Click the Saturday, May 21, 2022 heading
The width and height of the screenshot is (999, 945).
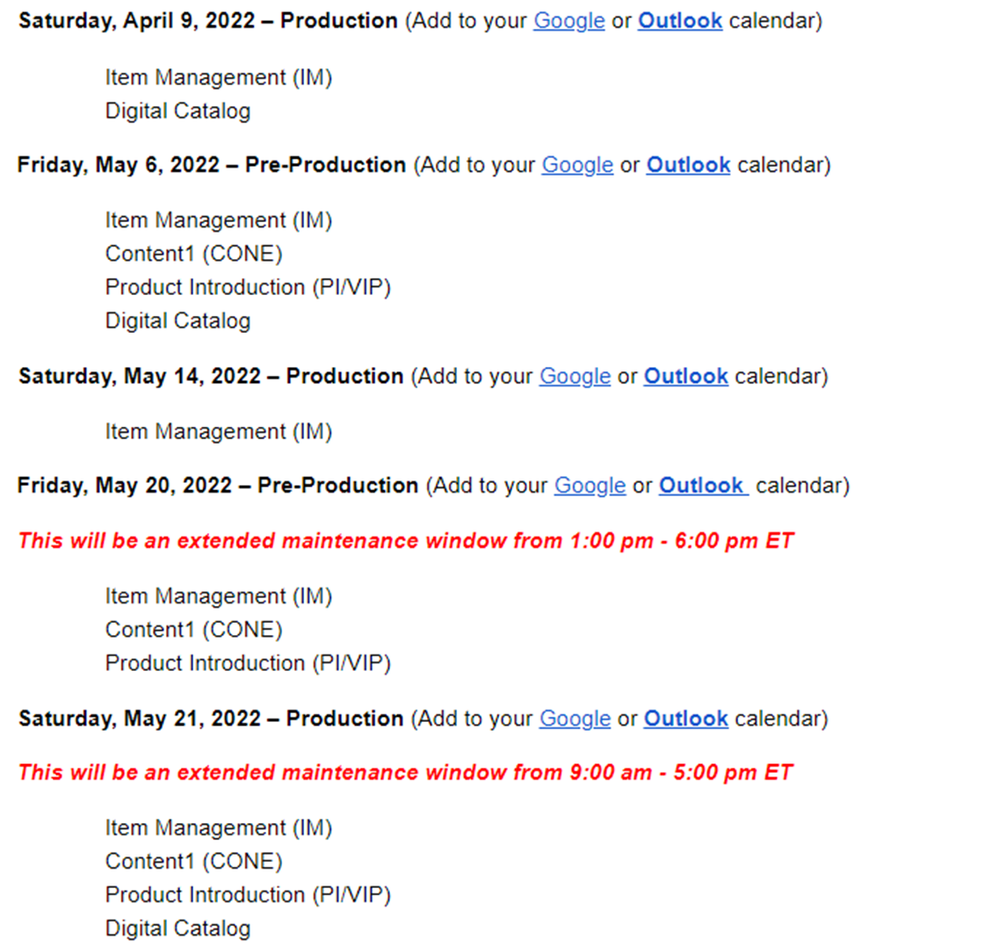(x=210, y=719)
